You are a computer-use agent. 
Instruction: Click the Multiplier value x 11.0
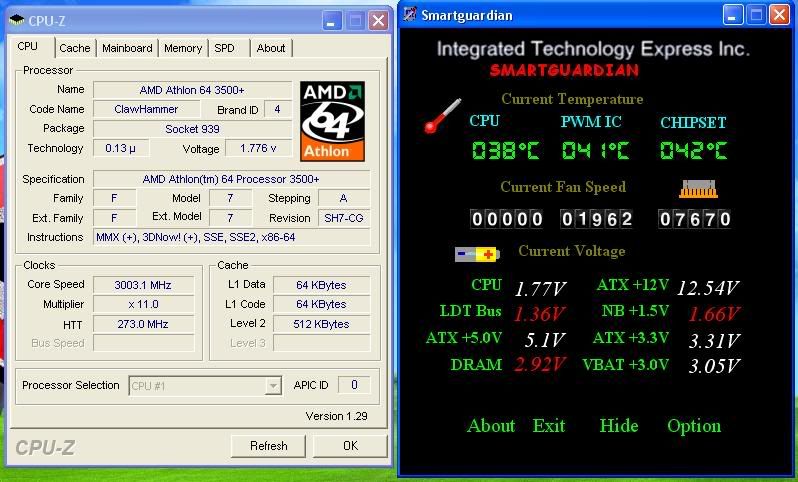(143, 304)
